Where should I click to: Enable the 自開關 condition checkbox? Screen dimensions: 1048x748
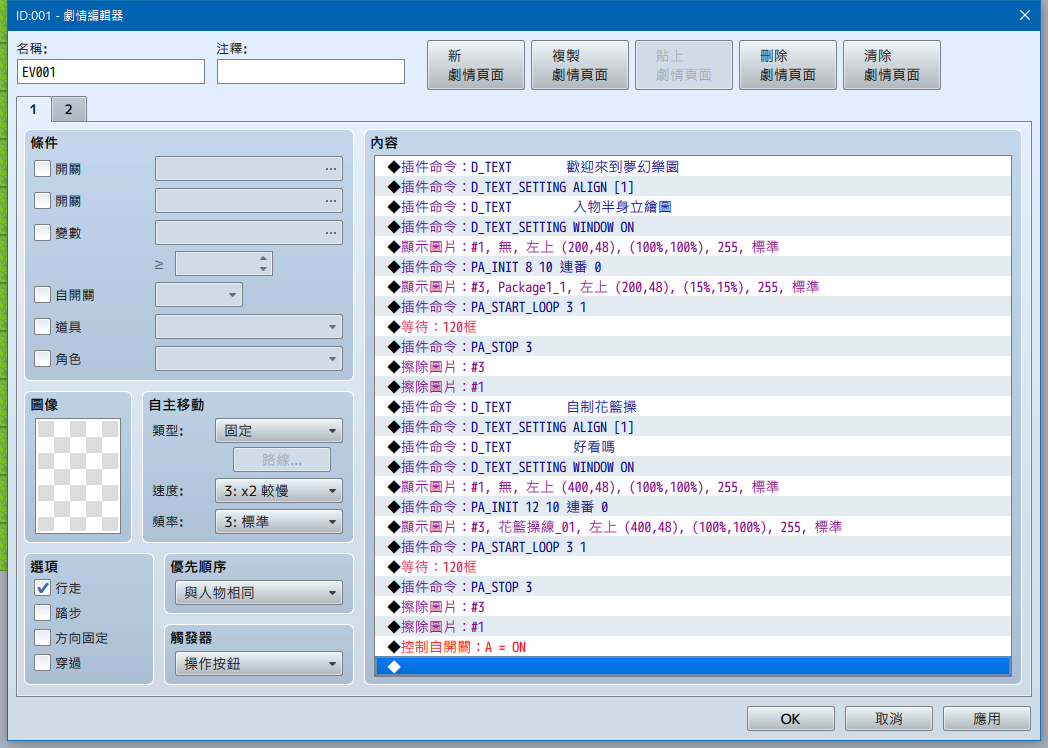click(42, 294)
